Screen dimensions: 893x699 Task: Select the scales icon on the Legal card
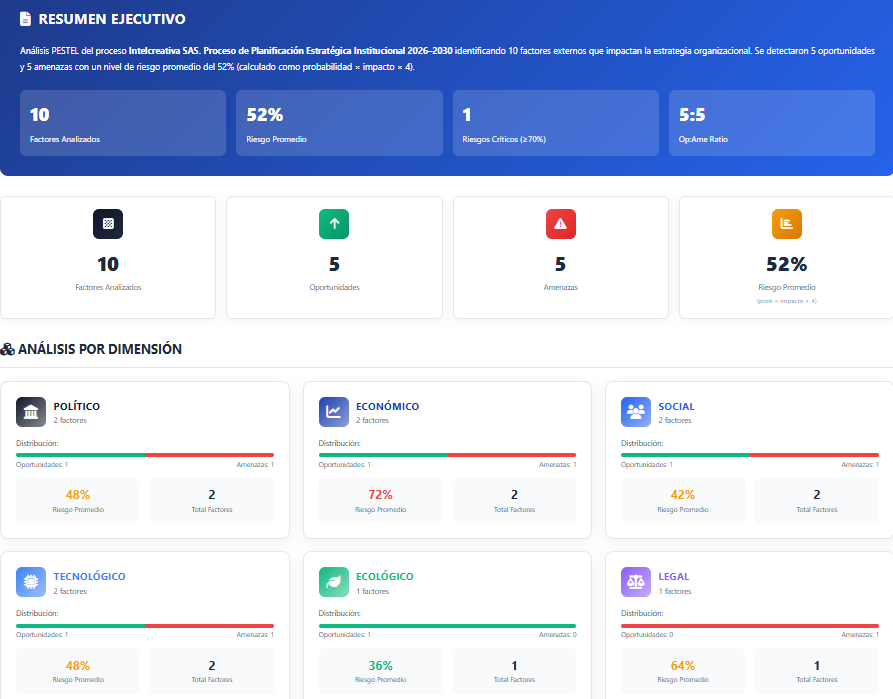636,581
